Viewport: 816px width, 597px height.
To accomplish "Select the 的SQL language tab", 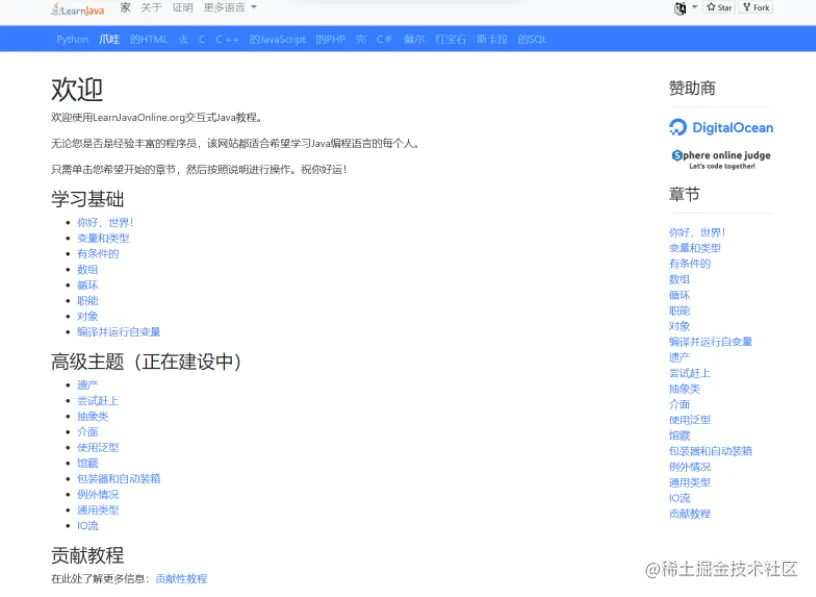I will (532, 39).
